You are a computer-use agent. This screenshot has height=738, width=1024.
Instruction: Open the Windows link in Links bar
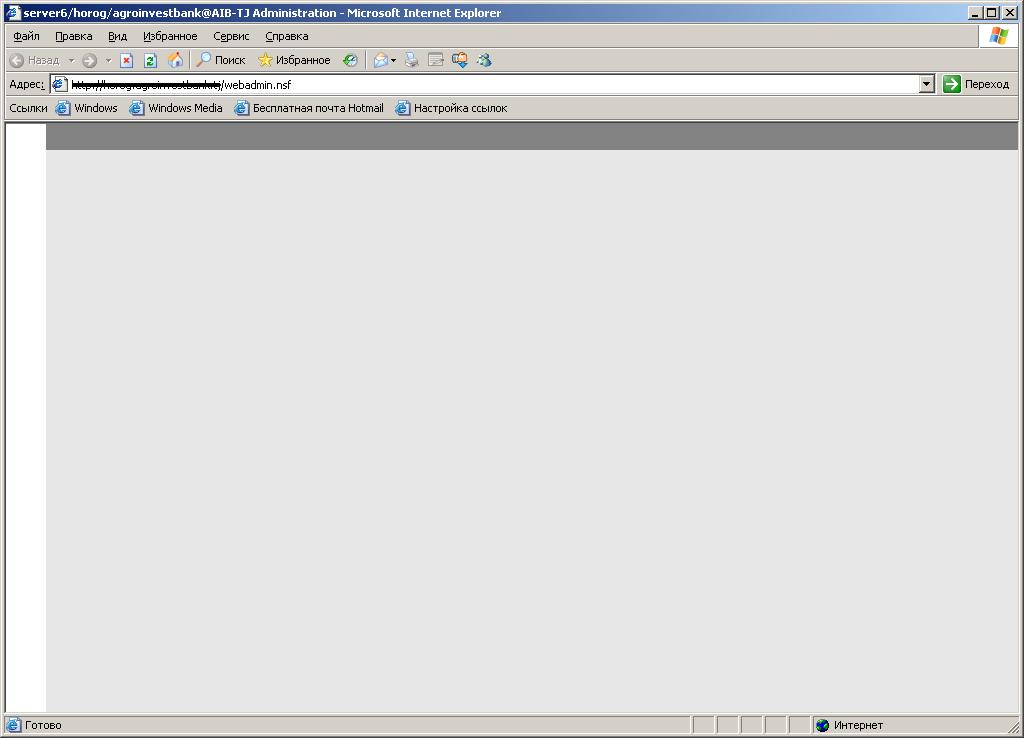87,108
